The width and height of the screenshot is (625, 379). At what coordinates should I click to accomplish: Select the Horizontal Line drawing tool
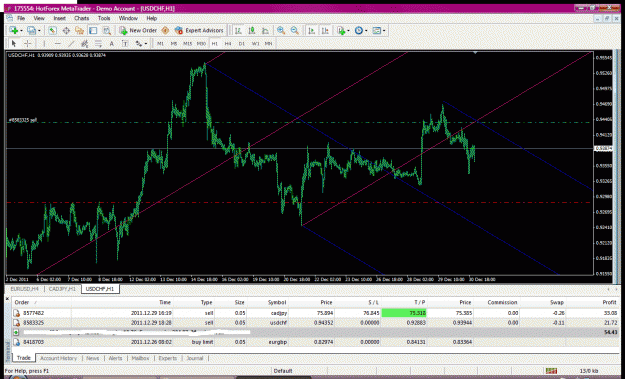[58, 43]
